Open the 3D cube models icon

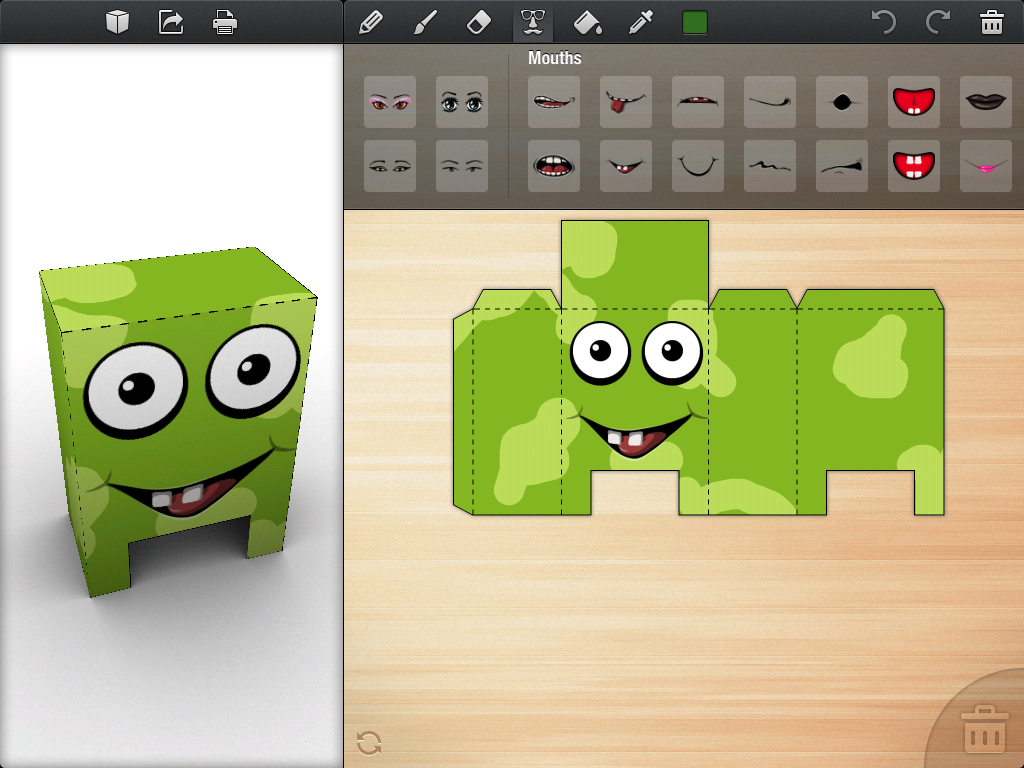[118, 22]
